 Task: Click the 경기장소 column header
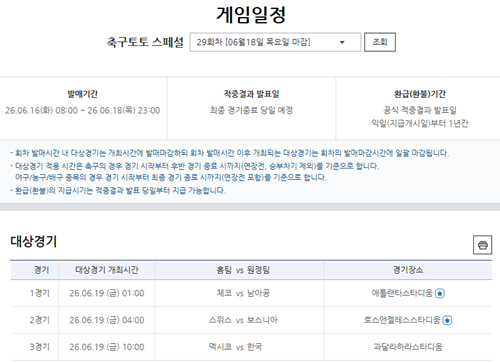(x=408, y=270)
